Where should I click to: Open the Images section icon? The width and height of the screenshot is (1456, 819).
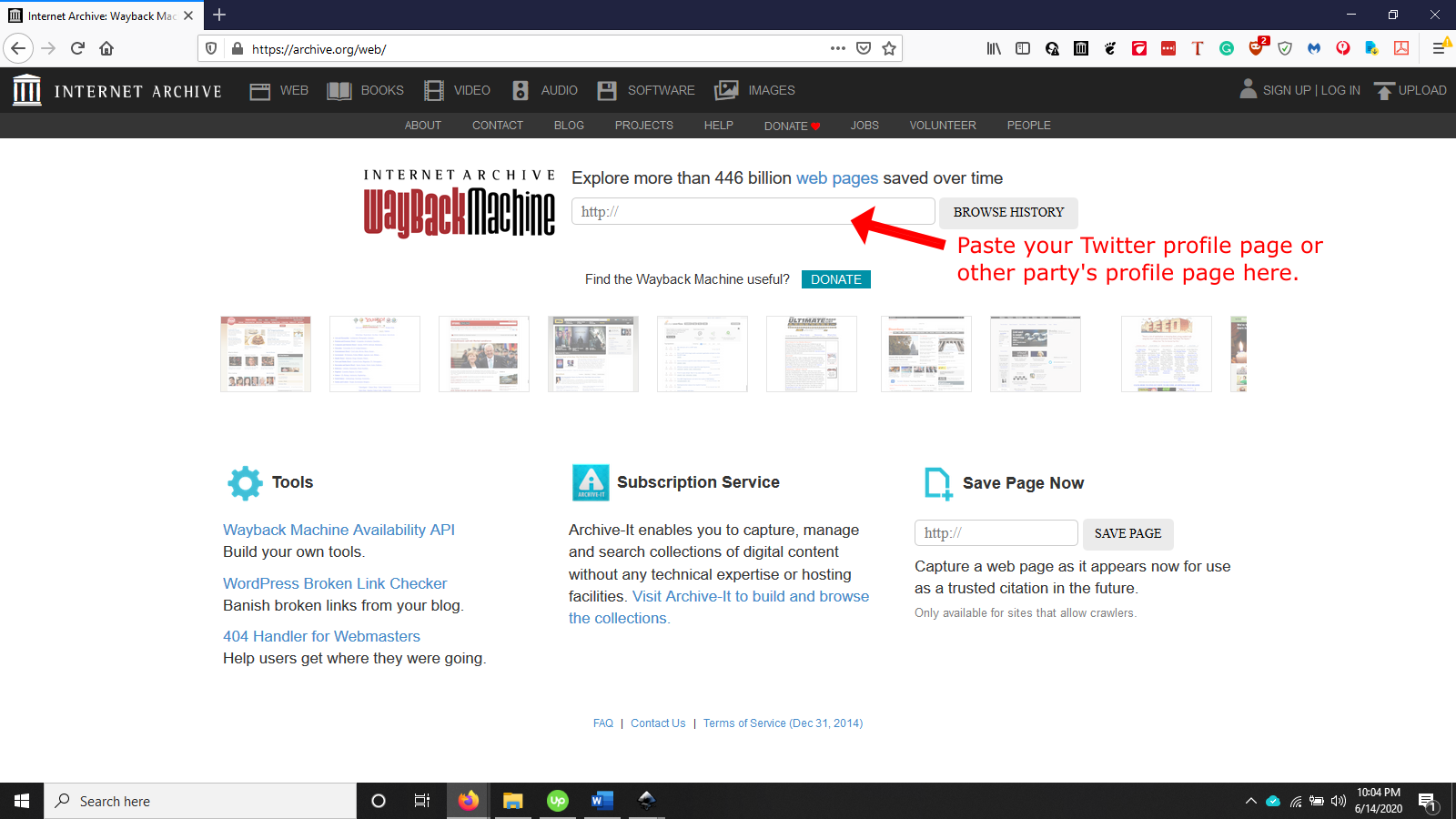click(x=726, y=91)
